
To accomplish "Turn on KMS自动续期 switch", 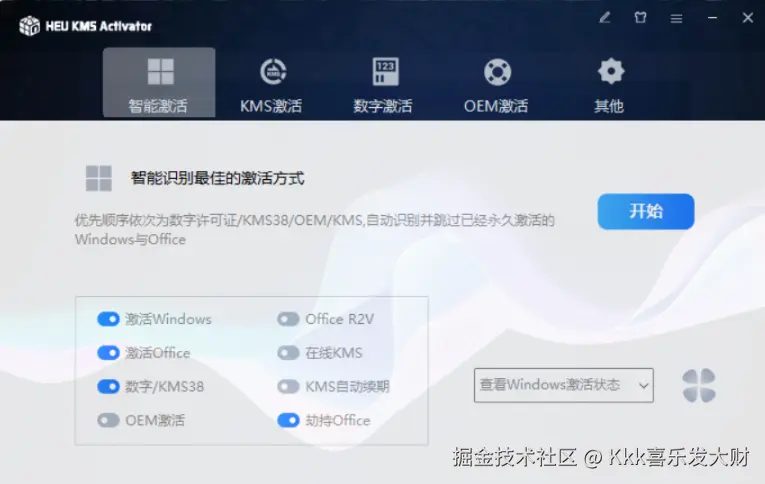I will pyautogui.click(x=288, y=386).
